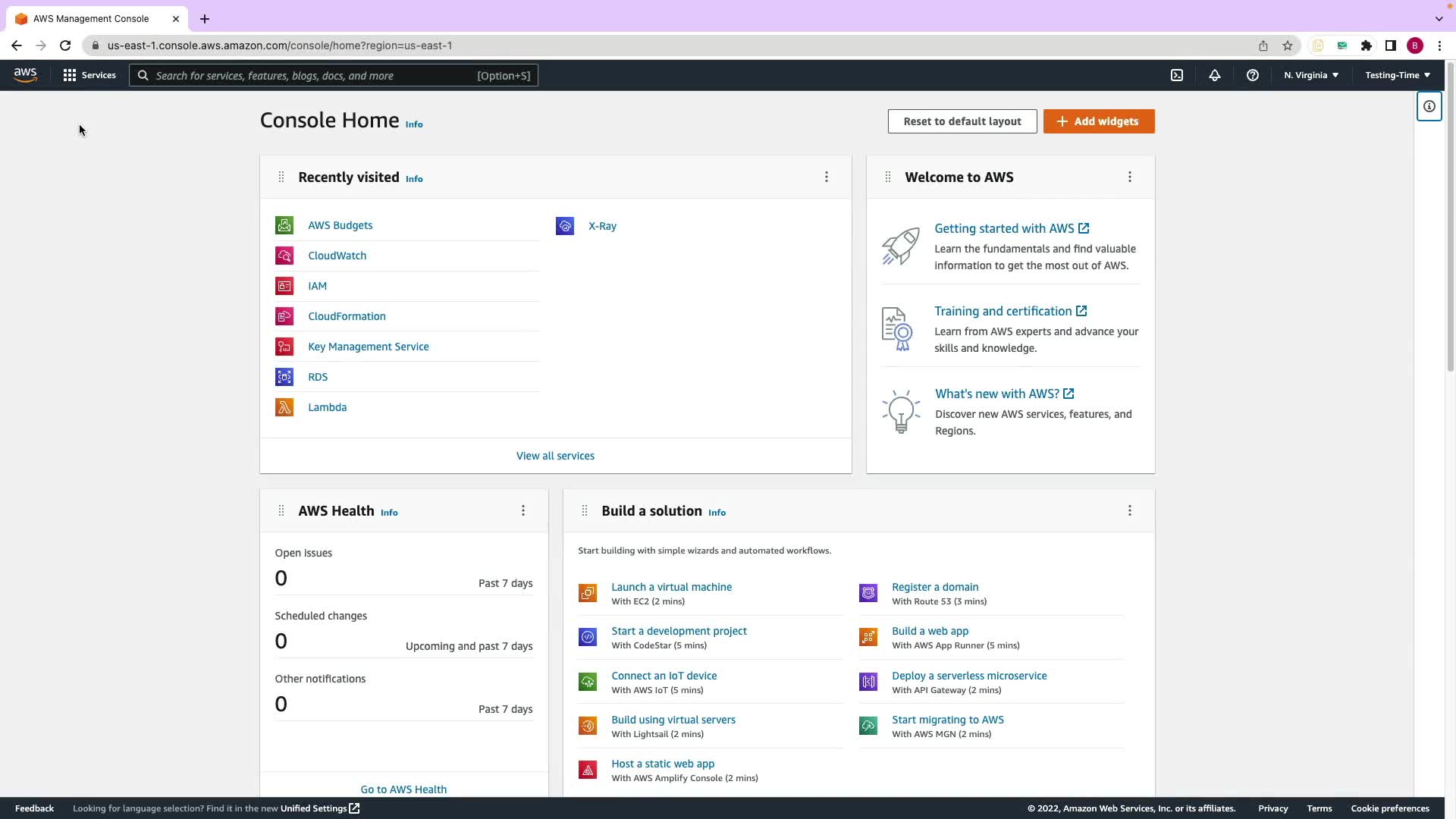This screenshot has width=1456, height=819.
Task: Select the AWS Management Console tab
Action: click(91, 18)
